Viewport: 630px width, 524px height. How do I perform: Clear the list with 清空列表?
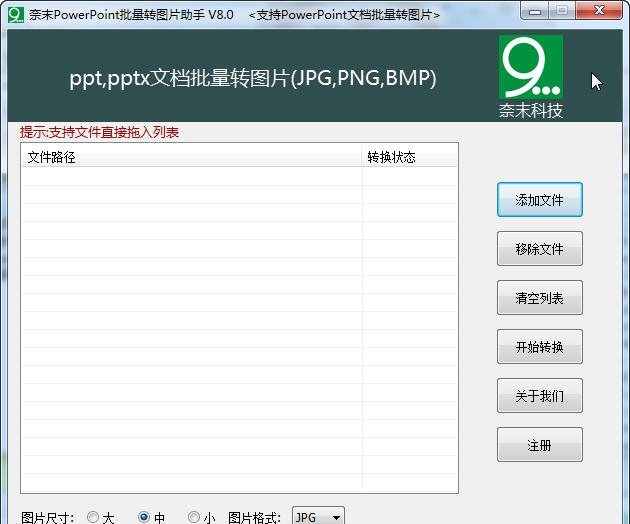tap(540, 298)
